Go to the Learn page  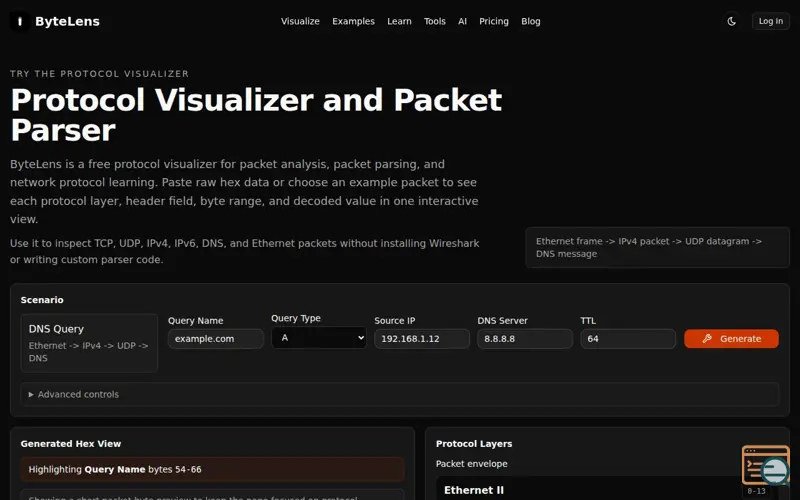click(399, 21)
